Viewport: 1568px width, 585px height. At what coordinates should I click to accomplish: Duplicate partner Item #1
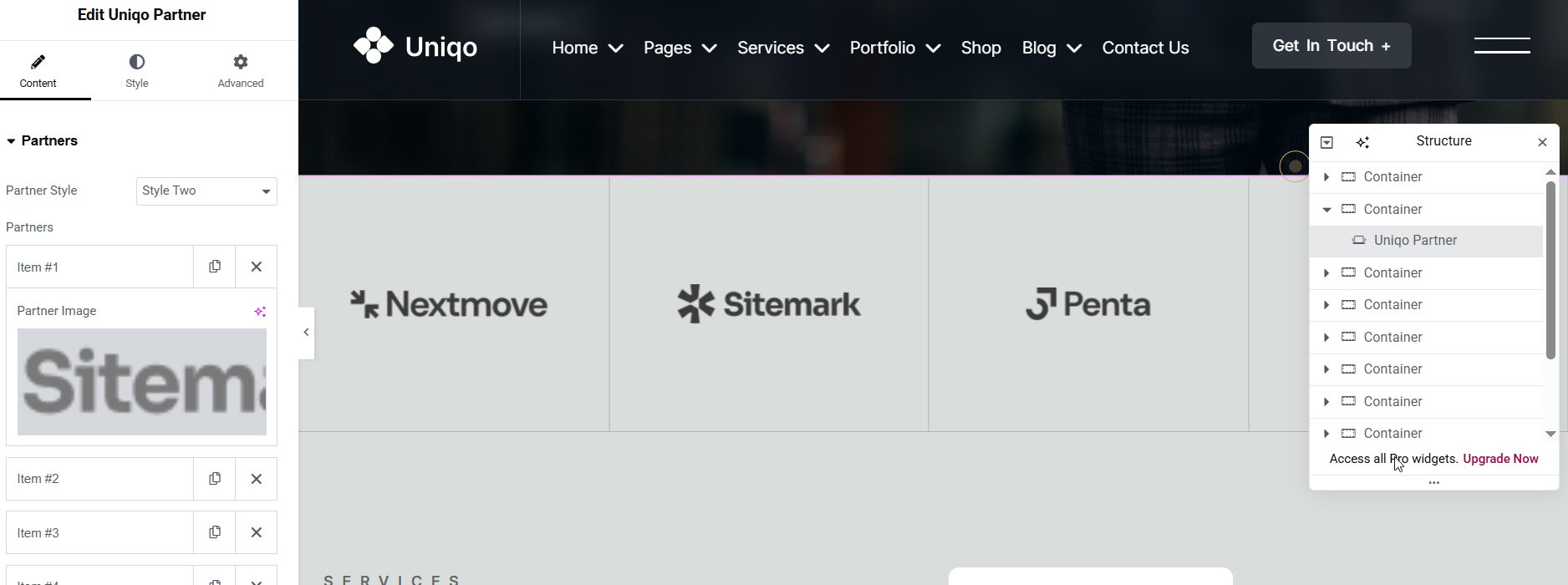coord(215,267)
